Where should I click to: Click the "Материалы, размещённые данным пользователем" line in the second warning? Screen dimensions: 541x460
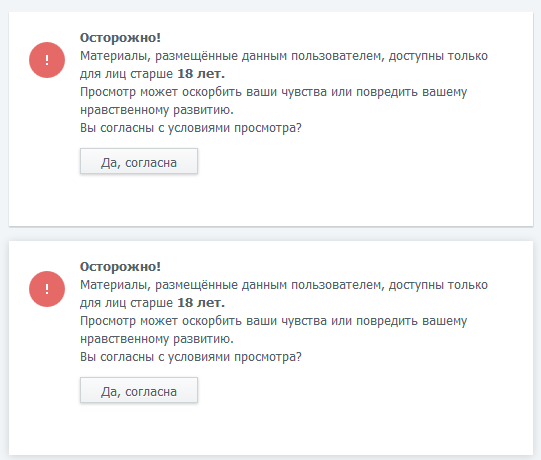[x=232, y=285]
